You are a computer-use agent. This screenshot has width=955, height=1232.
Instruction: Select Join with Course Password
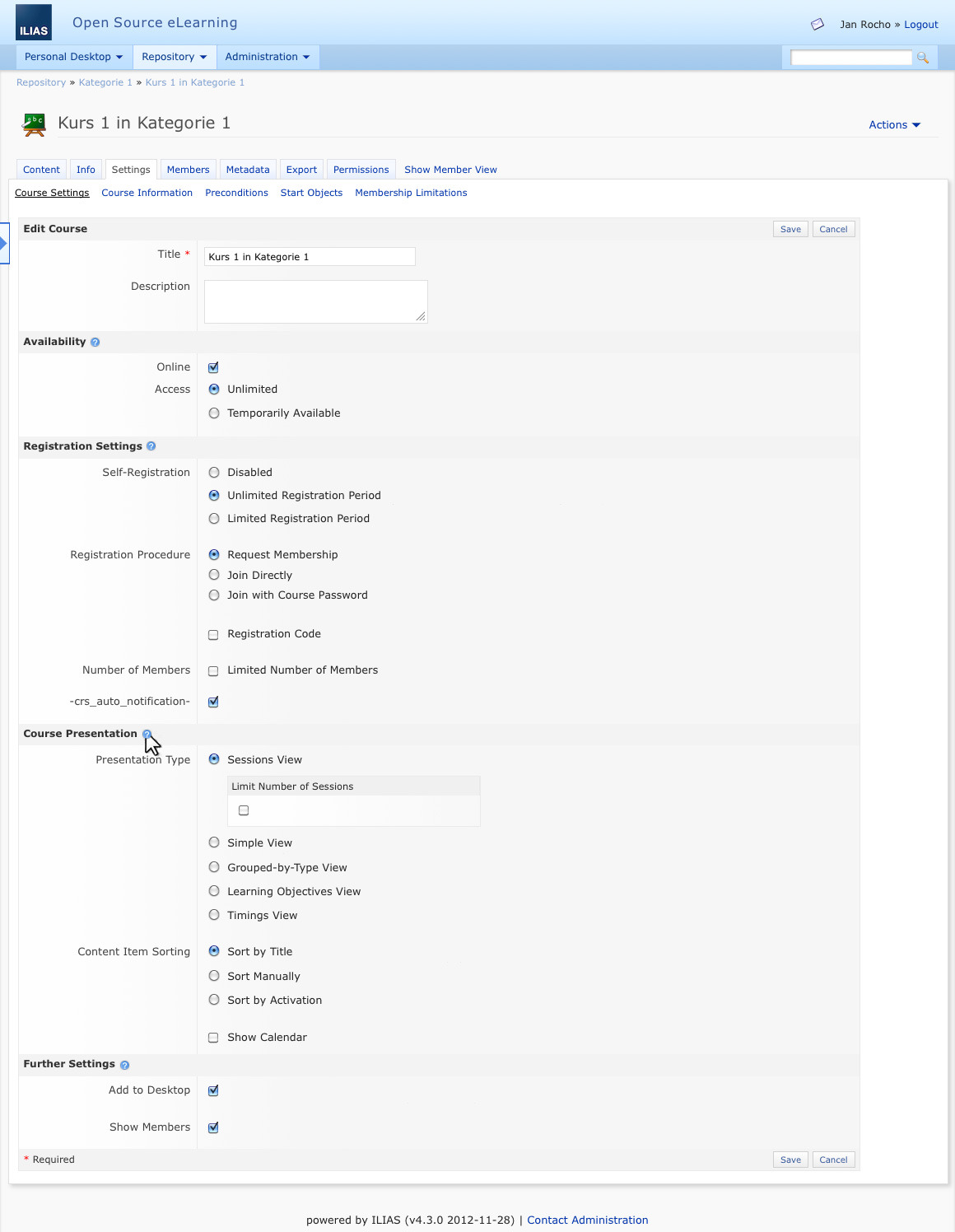point(214,595)
